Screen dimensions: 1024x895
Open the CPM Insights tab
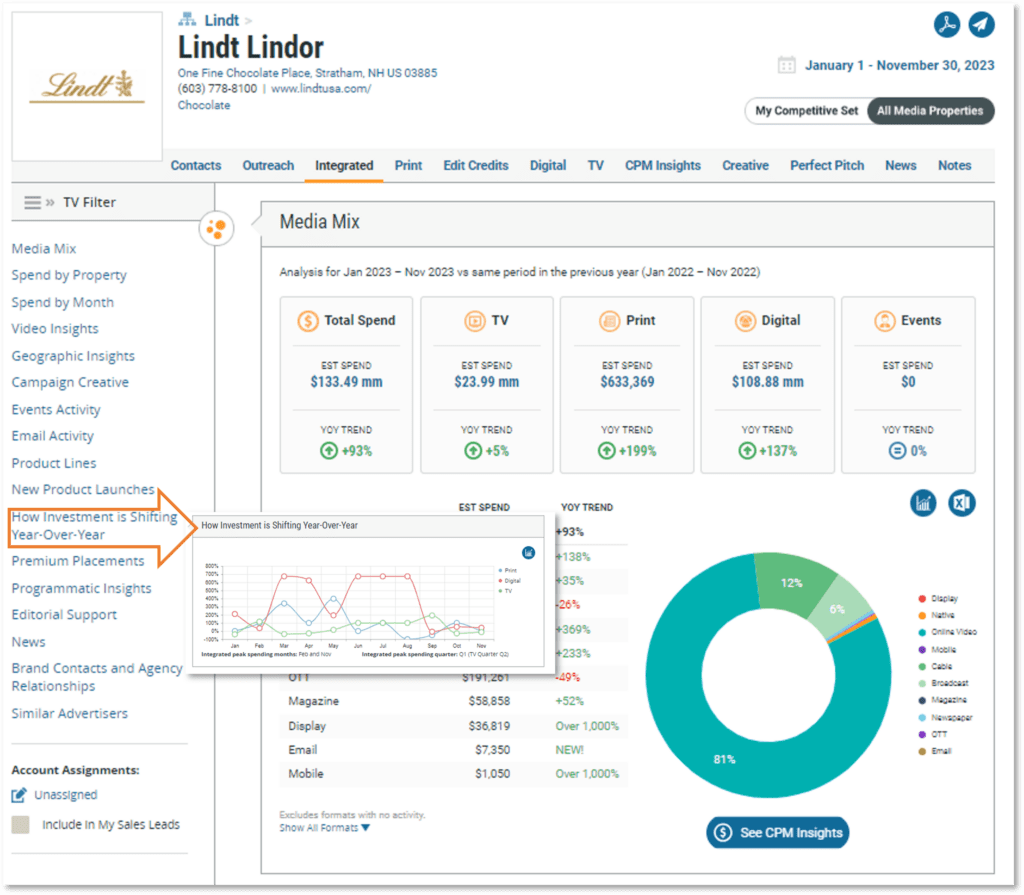coord(663,166)
